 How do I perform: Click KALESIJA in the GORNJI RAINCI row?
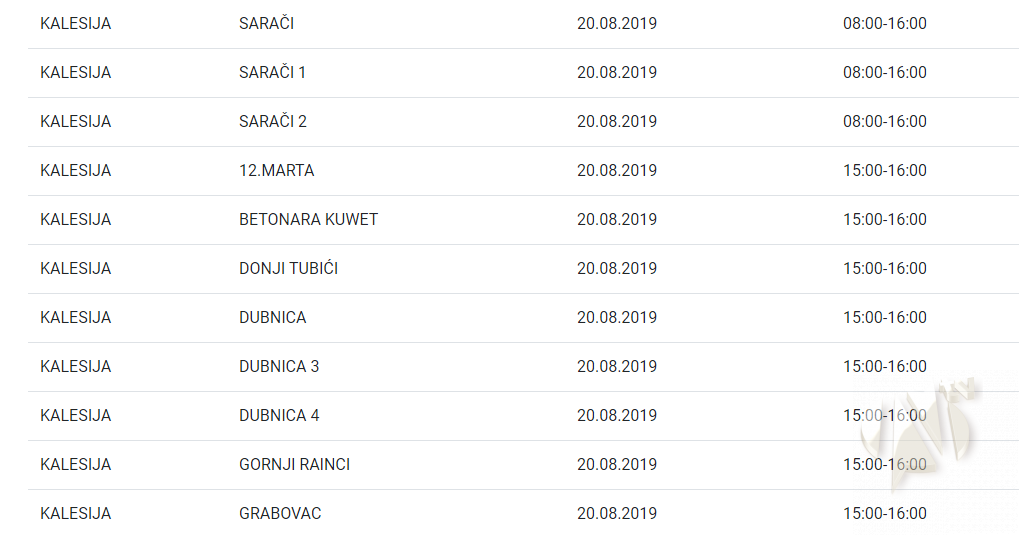click(x=75, y=465)
